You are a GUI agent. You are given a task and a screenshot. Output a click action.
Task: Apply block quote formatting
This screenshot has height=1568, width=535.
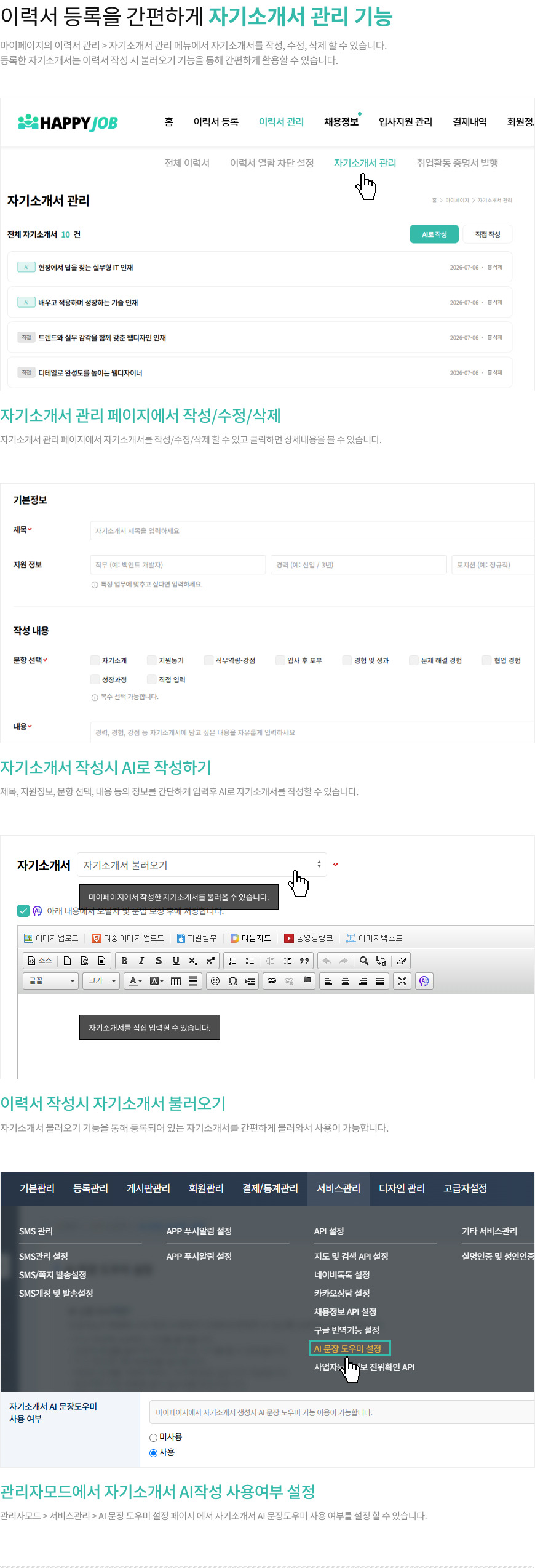[304, 961]
